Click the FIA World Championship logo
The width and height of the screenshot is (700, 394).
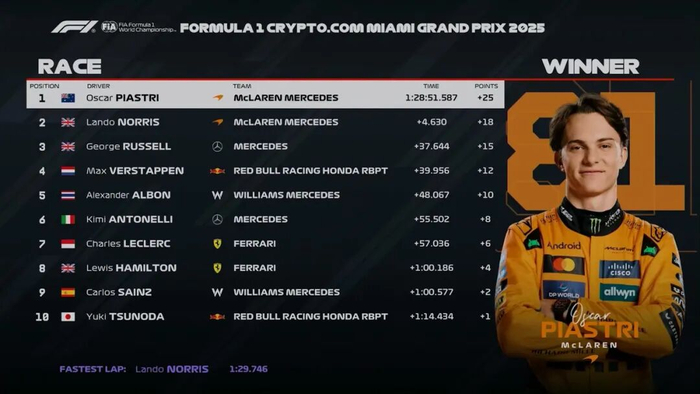(x=138, y=27)
